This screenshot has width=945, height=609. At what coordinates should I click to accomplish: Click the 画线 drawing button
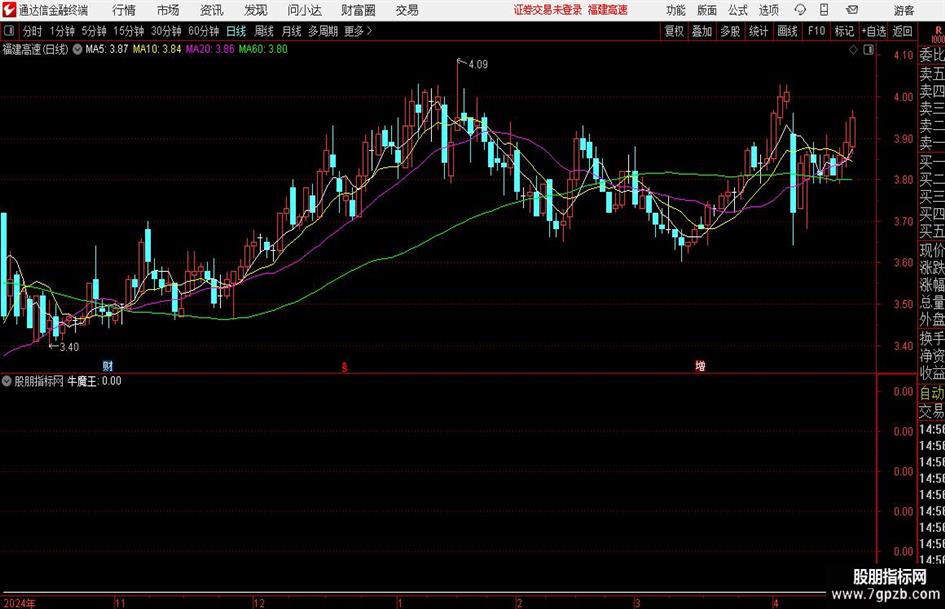[787, 31]
